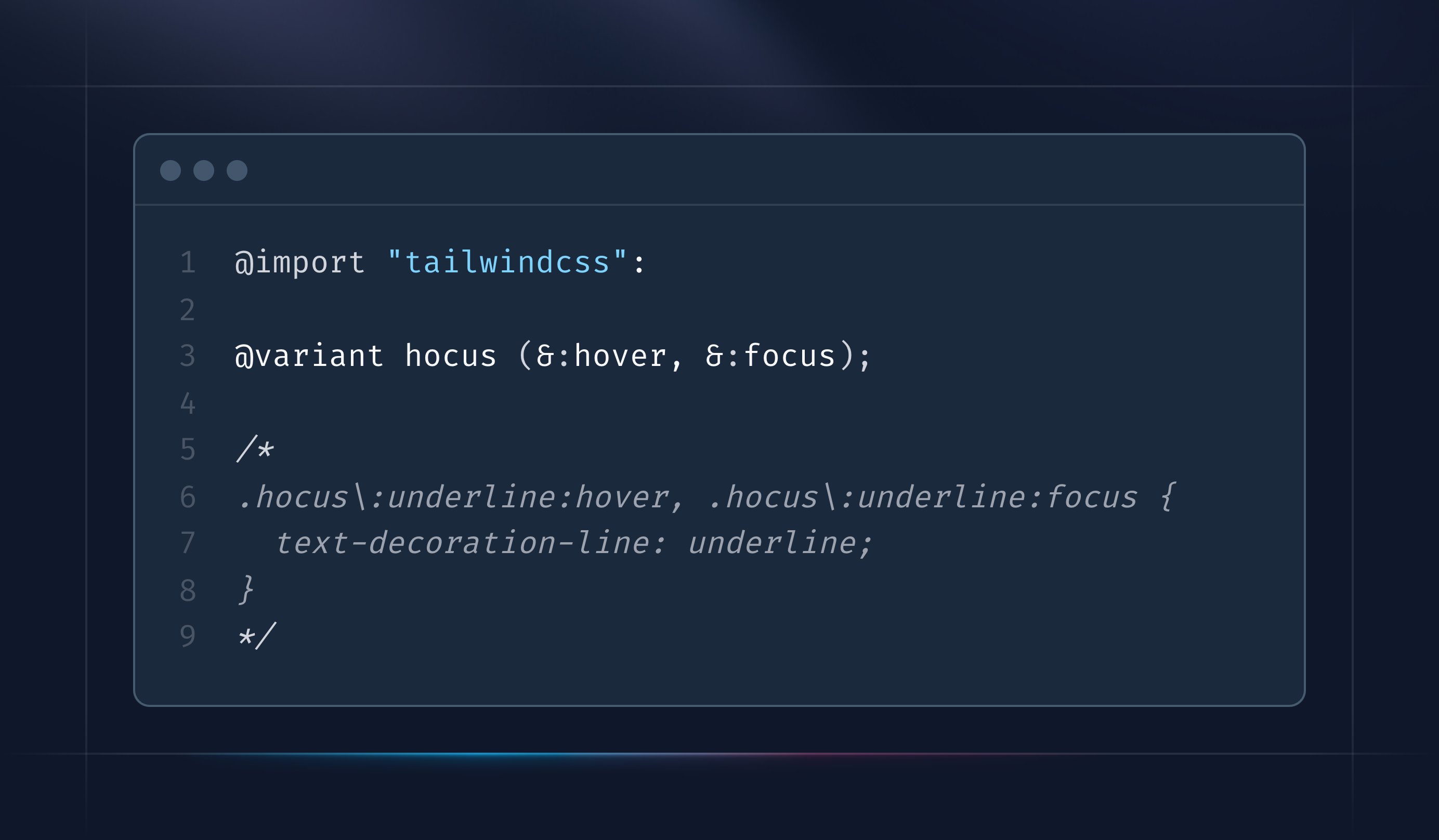Click line number 2 in gutter
The width and height of the screenshot is (1439, 840).
pos(188,310)
